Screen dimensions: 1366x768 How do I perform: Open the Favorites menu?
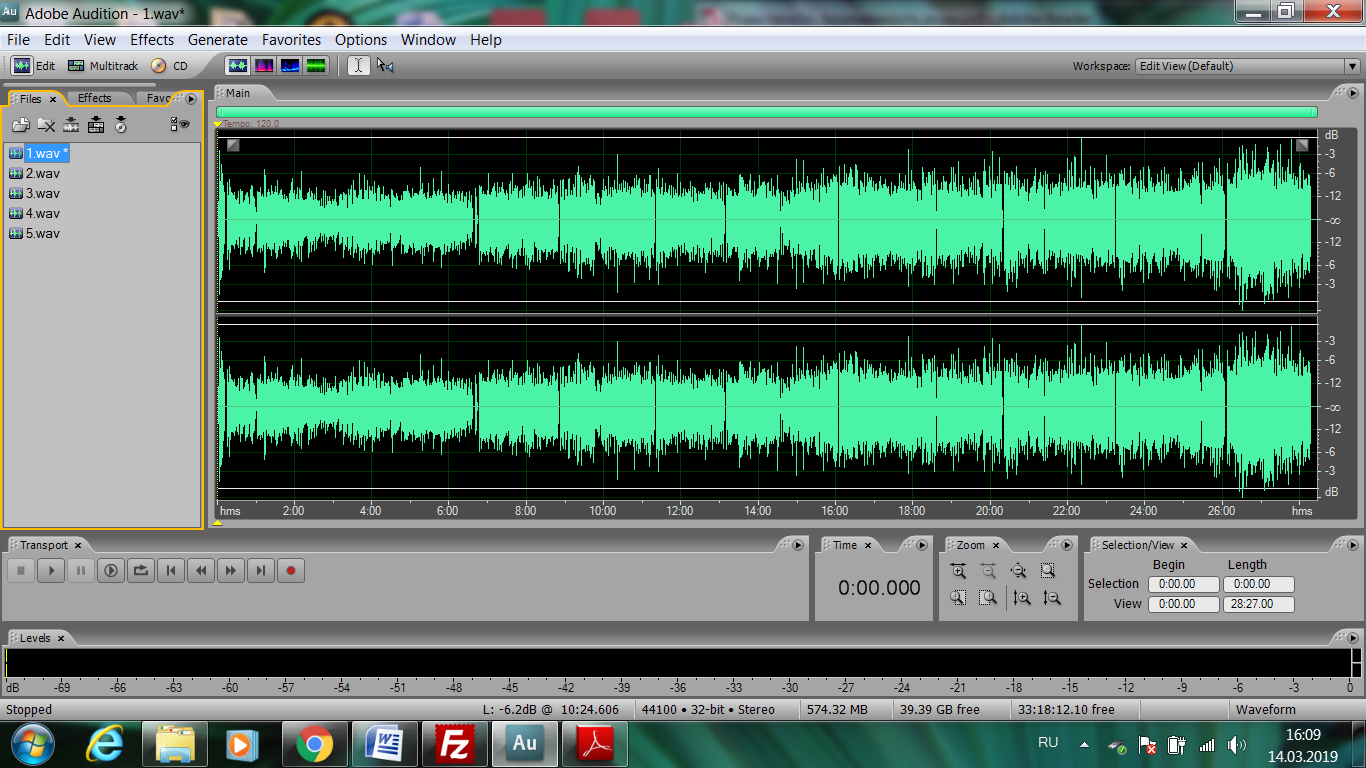[x=292, y=40]
